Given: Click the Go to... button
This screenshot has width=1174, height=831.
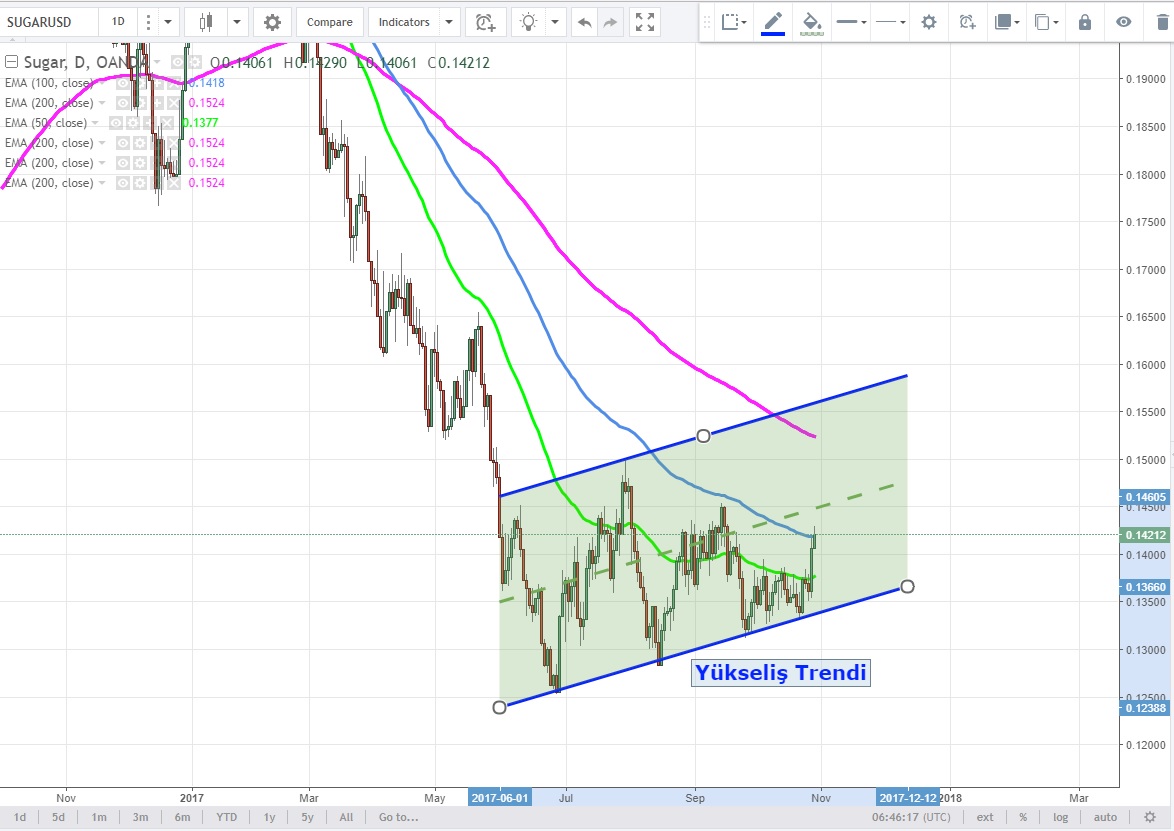Looking at the screenshot, I should point(396,817).
